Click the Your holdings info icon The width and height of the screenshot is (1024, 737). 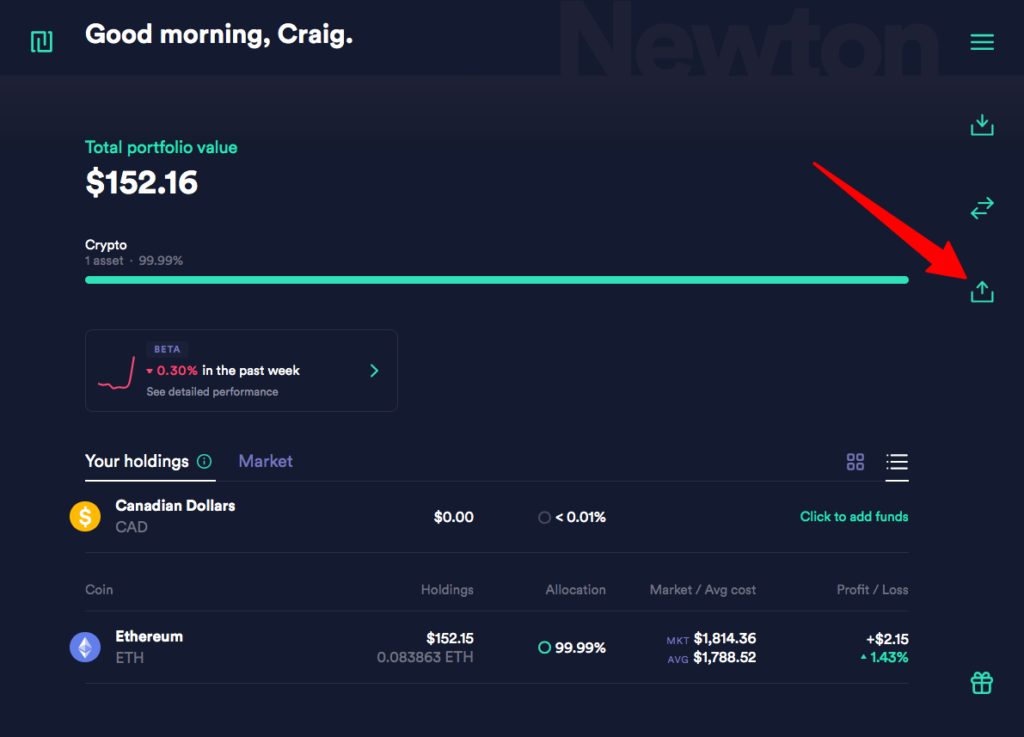pyautogui.click(x=204, y=462)
